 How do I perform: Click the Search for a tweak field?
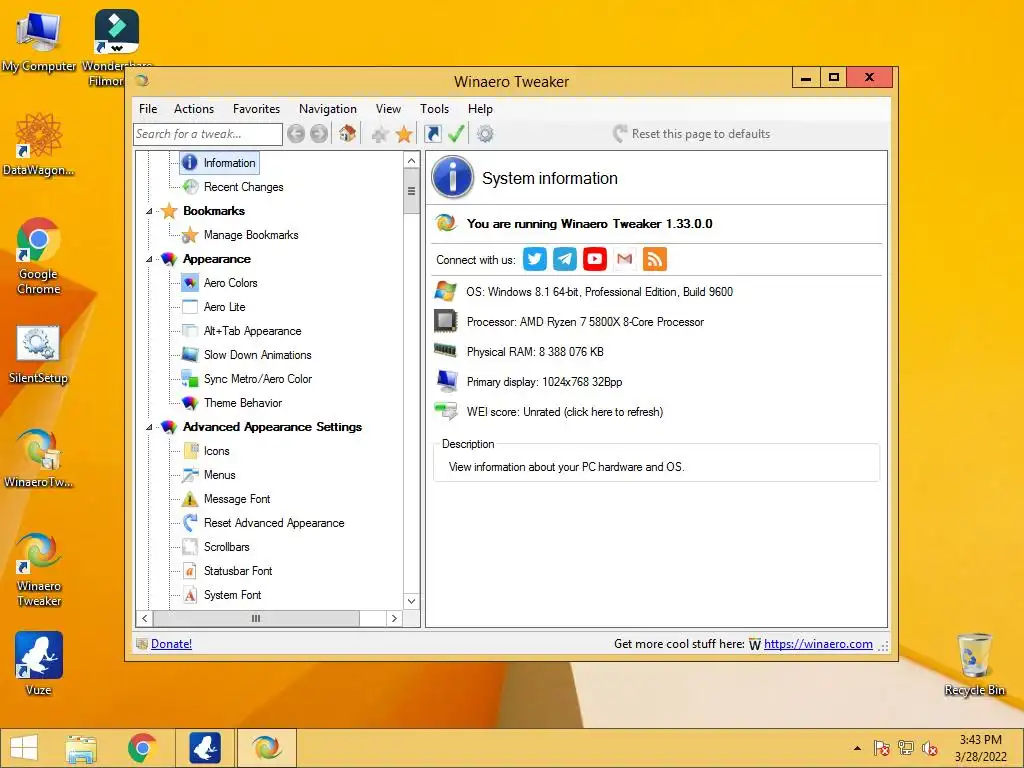[x=208, y=134]
